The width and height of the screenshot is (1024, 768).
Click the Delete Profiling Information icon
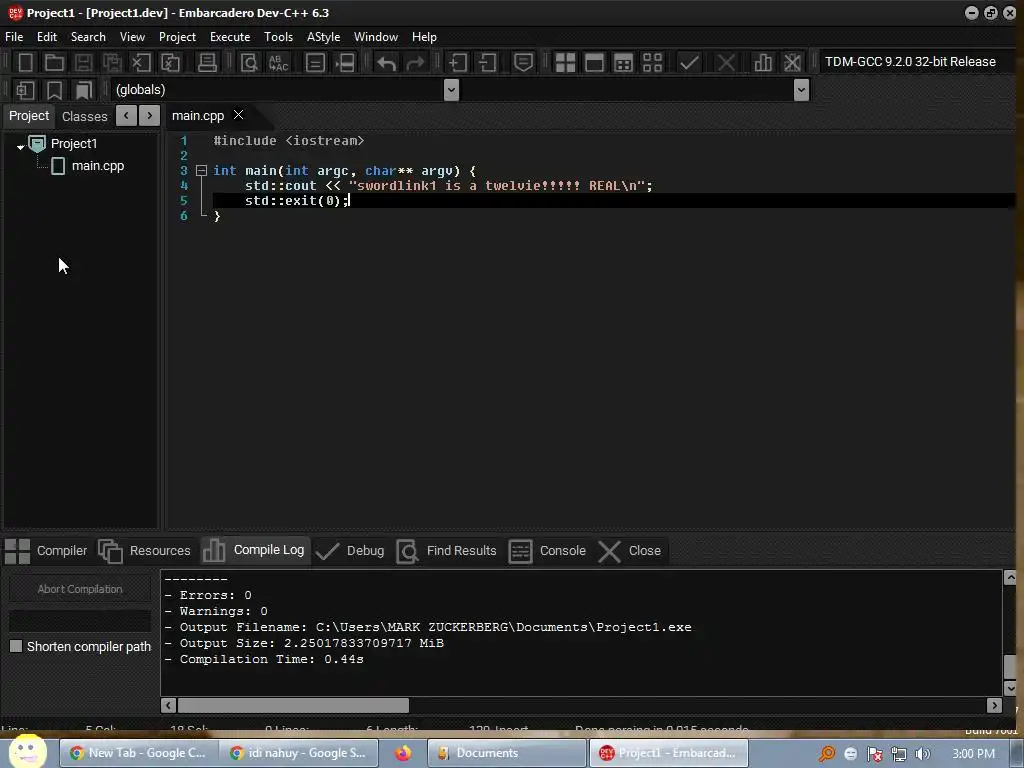pyautogui.click(x=792, y=63)
